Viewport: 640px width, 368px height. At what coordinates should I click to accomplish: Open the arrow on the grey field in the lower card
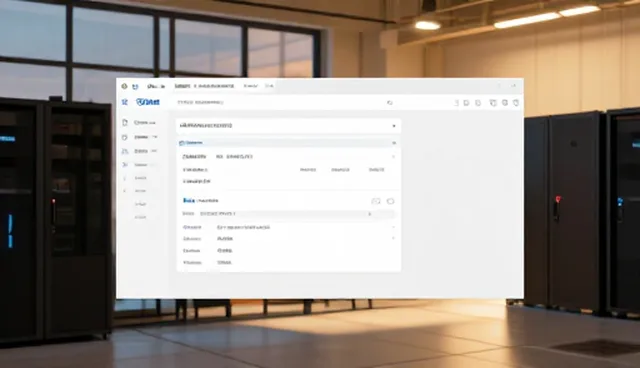pos(370,214)
